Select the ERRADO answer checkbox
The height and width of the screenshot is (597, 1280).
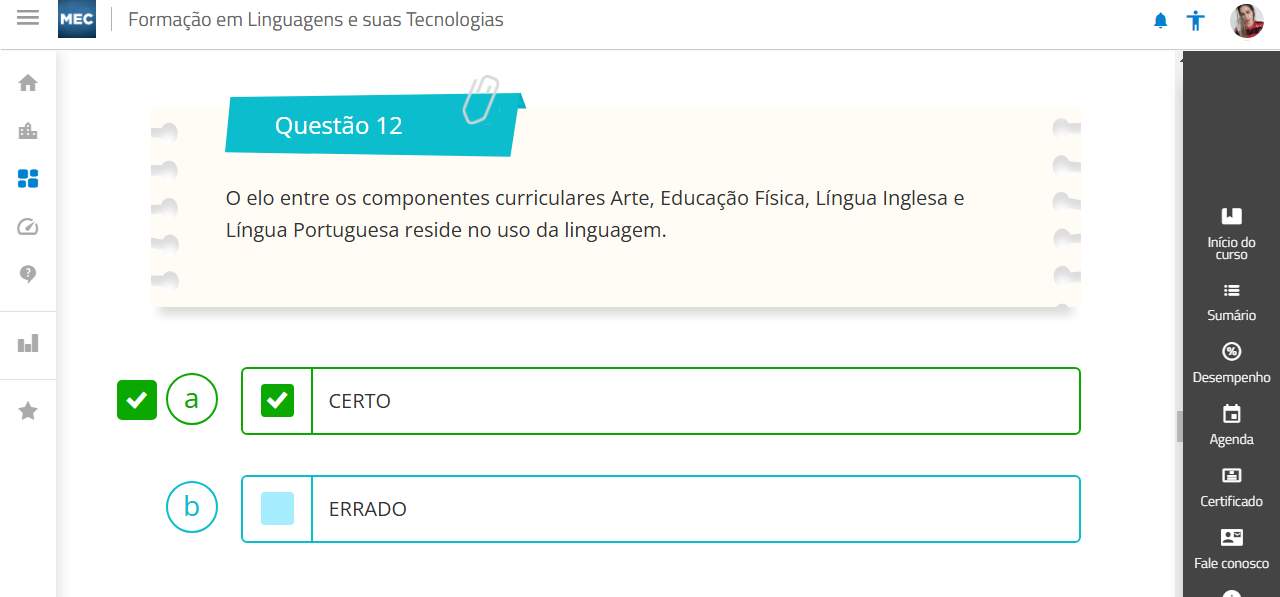point(277,509)
